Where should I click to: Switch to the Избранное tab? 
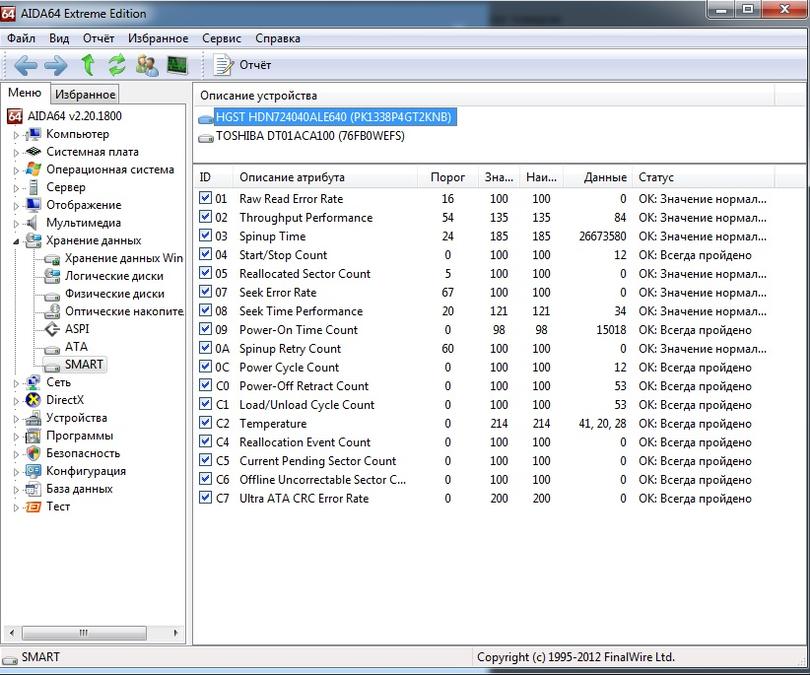(x=85, y=95)
